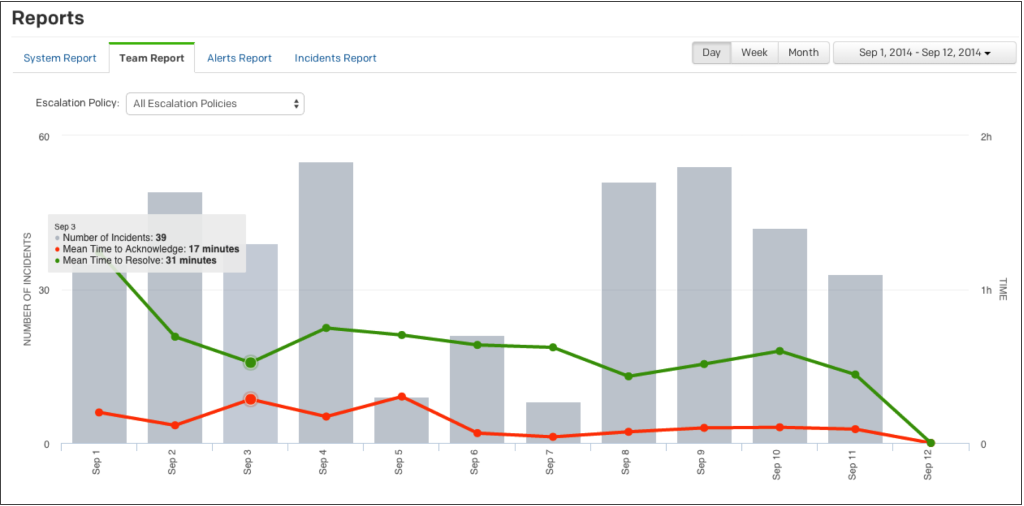Switch to the System Report tab

(x=60, y=58)
